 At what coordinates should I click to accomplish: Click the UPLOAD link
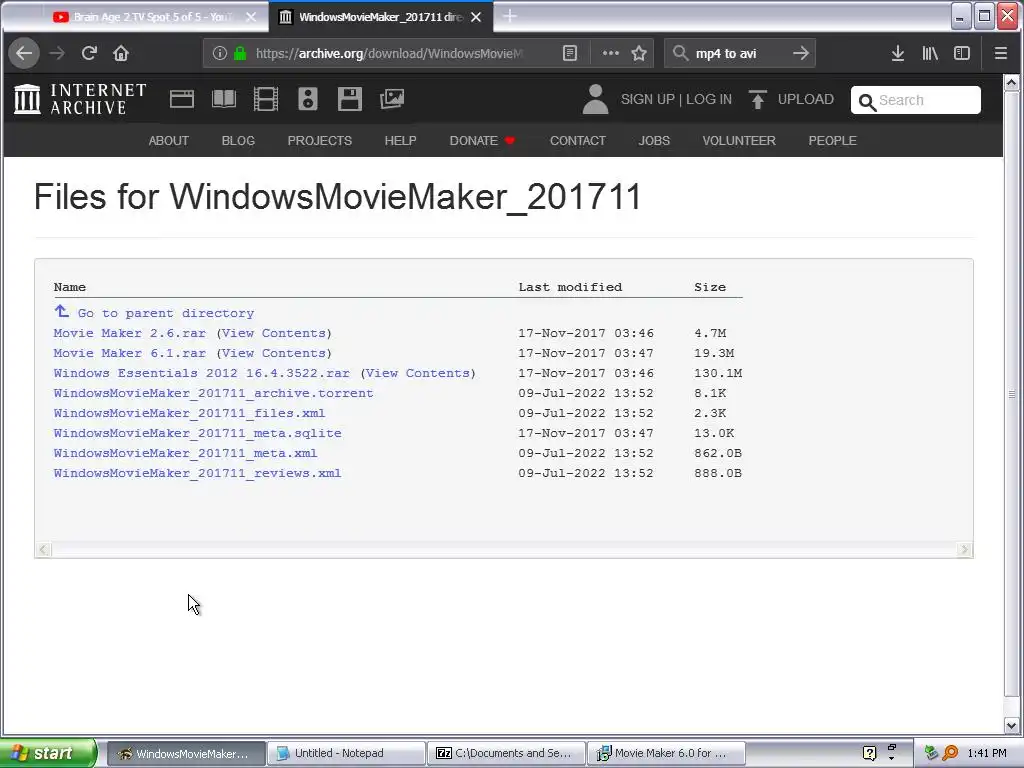(x=806, y=99)
